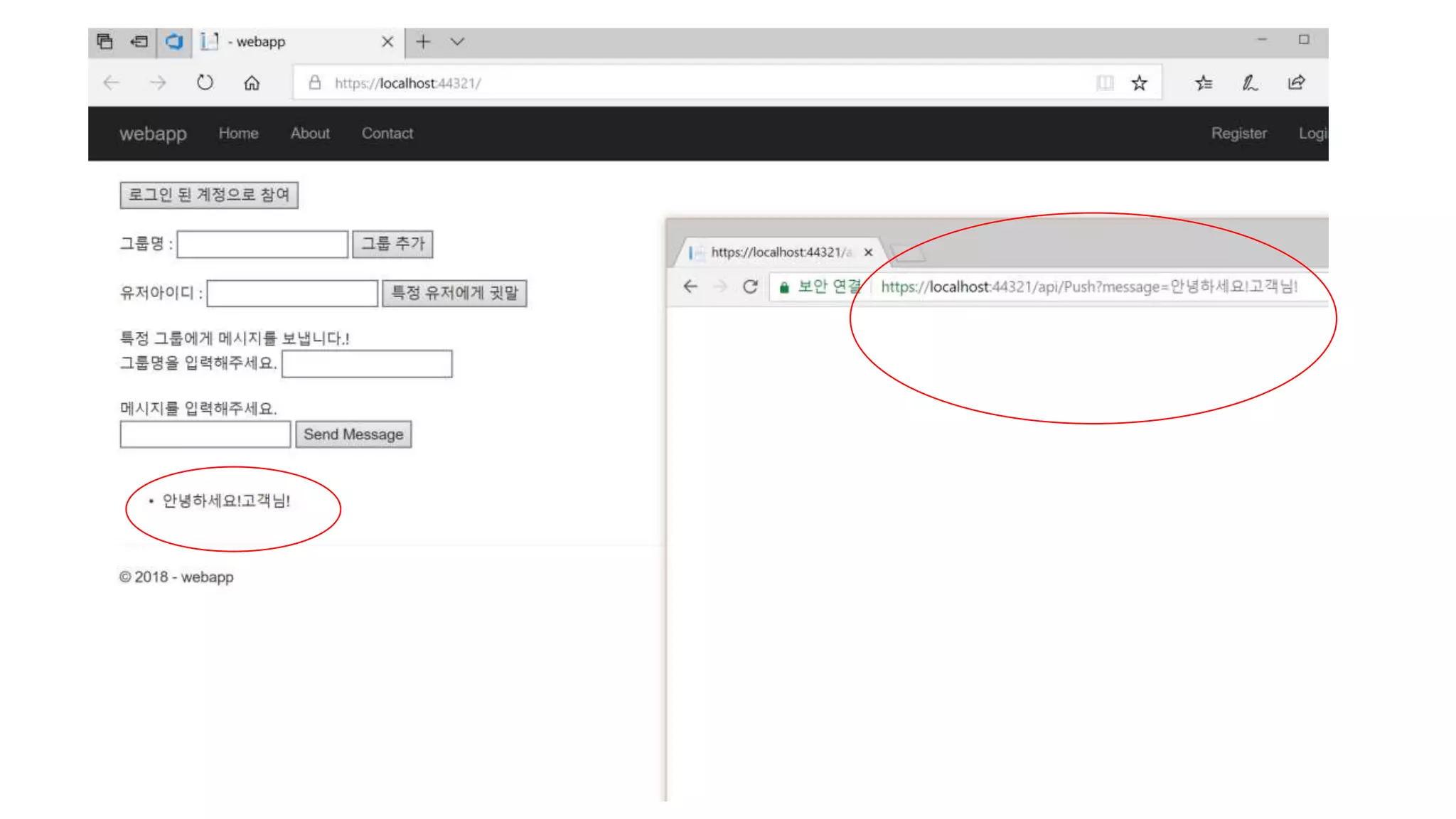The width and height of the screenshot is (1456, 819).
Task: Click the add notes pen icon
Action: [1249, 83]
